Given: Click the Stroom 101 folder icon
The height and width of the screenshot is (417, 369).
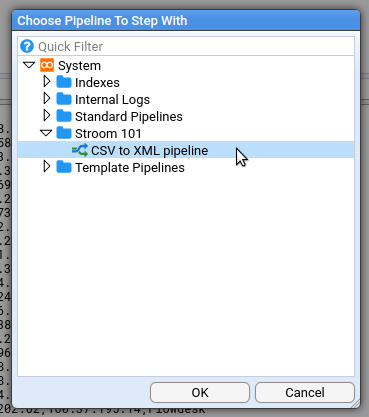Looking at the screenshot, I should [64, 133].
